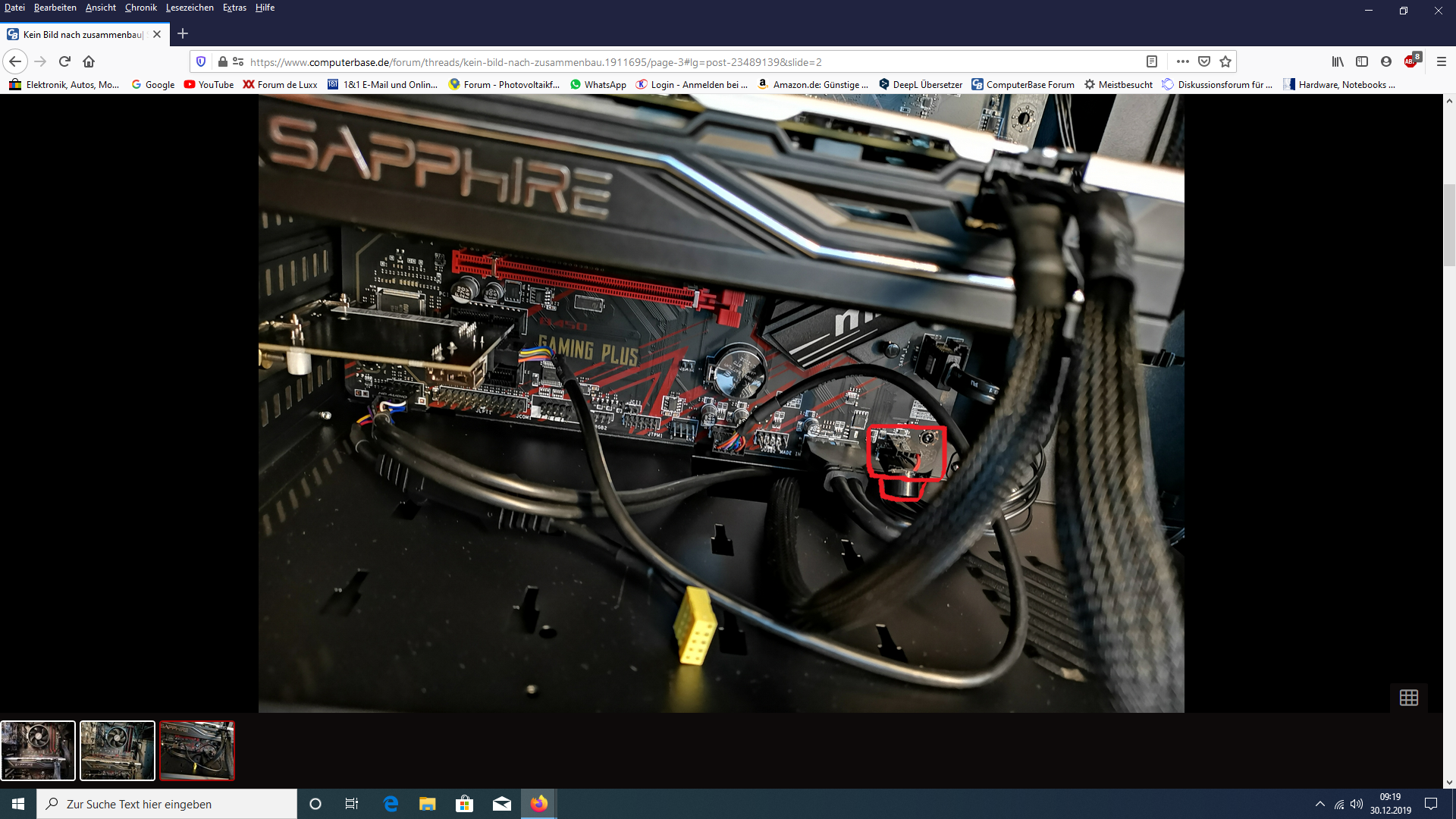This screenshot has width=1456, height=819.
Task: Open page actions three-dots menu
Action: pos(1182,61)
